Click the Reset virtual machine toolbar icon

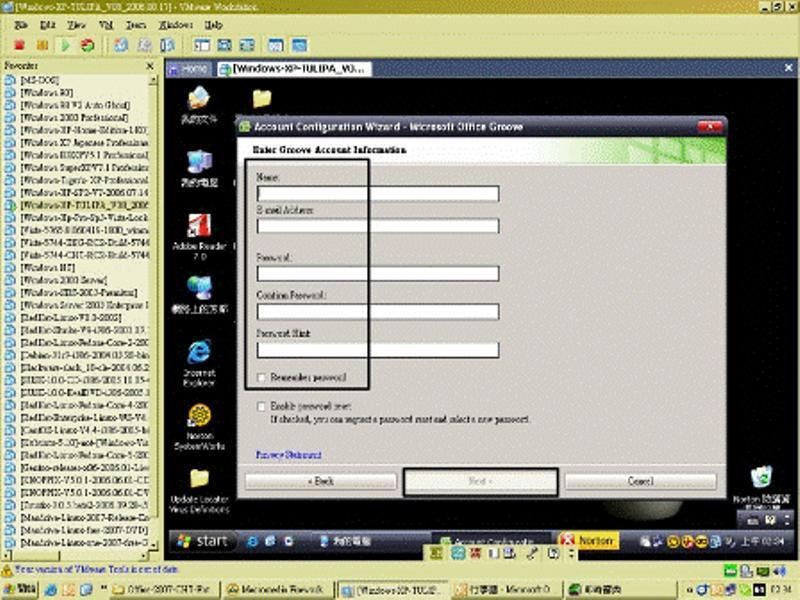coord(88,45)
